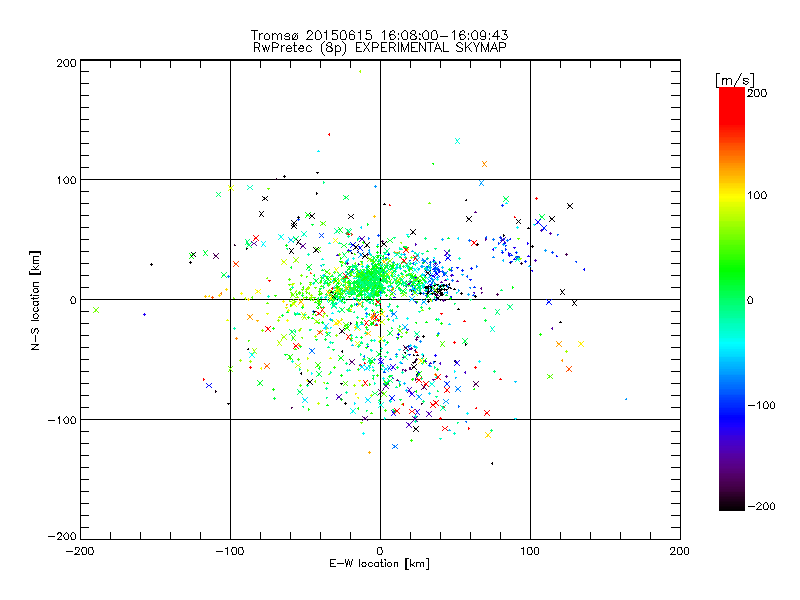Image resolution: width=800 pixels, height=600 pixels.
Task: Click the lone yellow-green X marker at far west
Action: 96,310
